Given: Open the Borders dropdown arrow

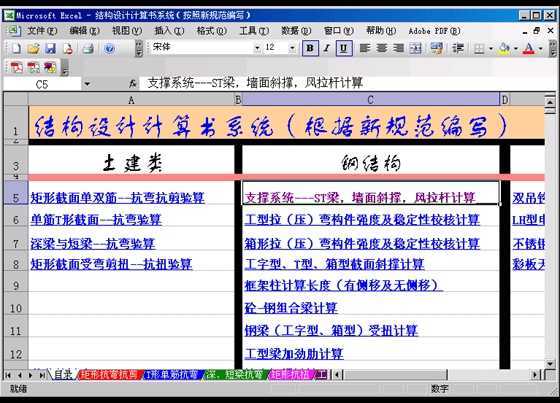Looking at the screenshot, I should click(x=491, y=49).
